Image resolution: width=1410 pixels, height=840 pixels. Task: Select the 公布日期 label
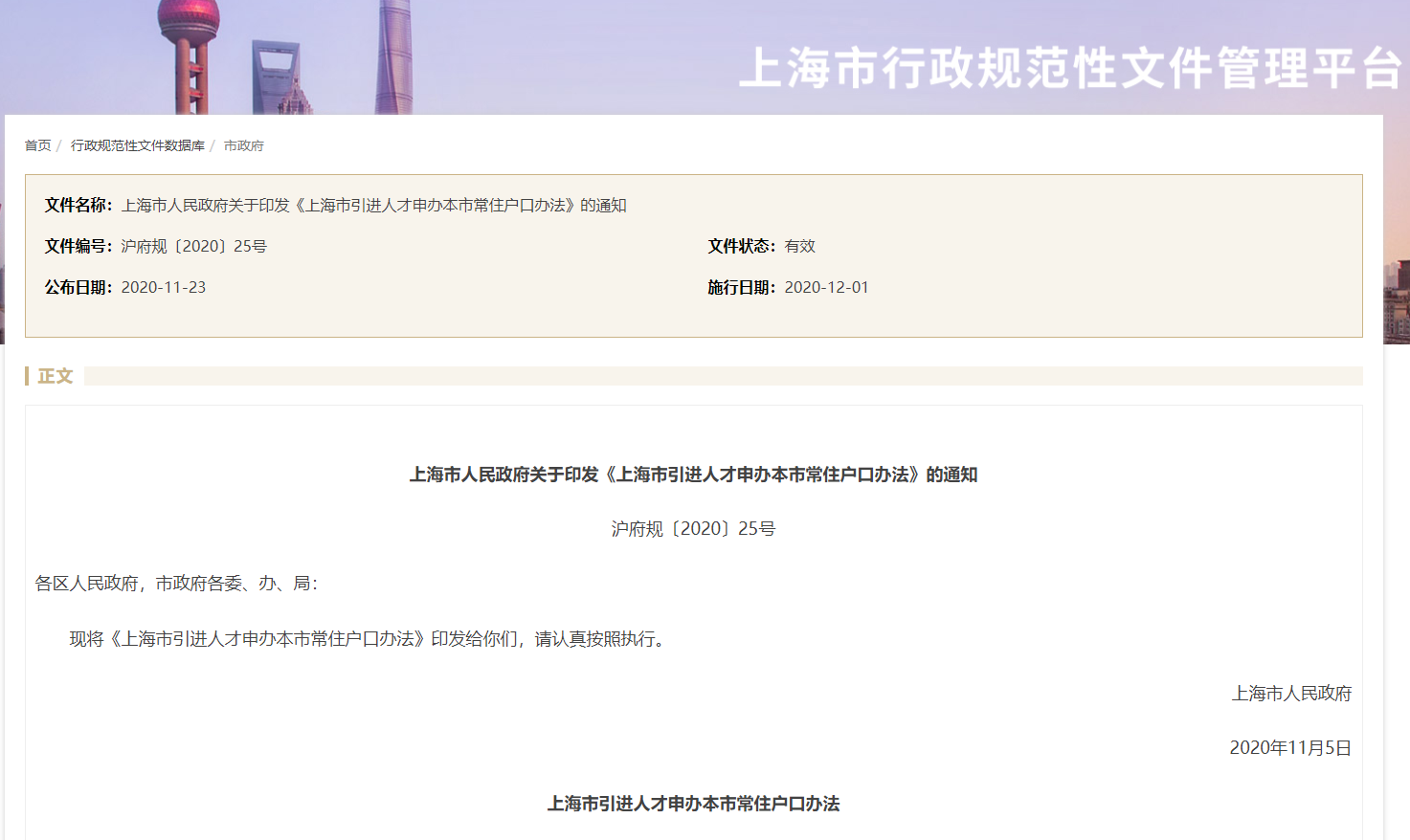pyautogui.click(x=78, y=288)
